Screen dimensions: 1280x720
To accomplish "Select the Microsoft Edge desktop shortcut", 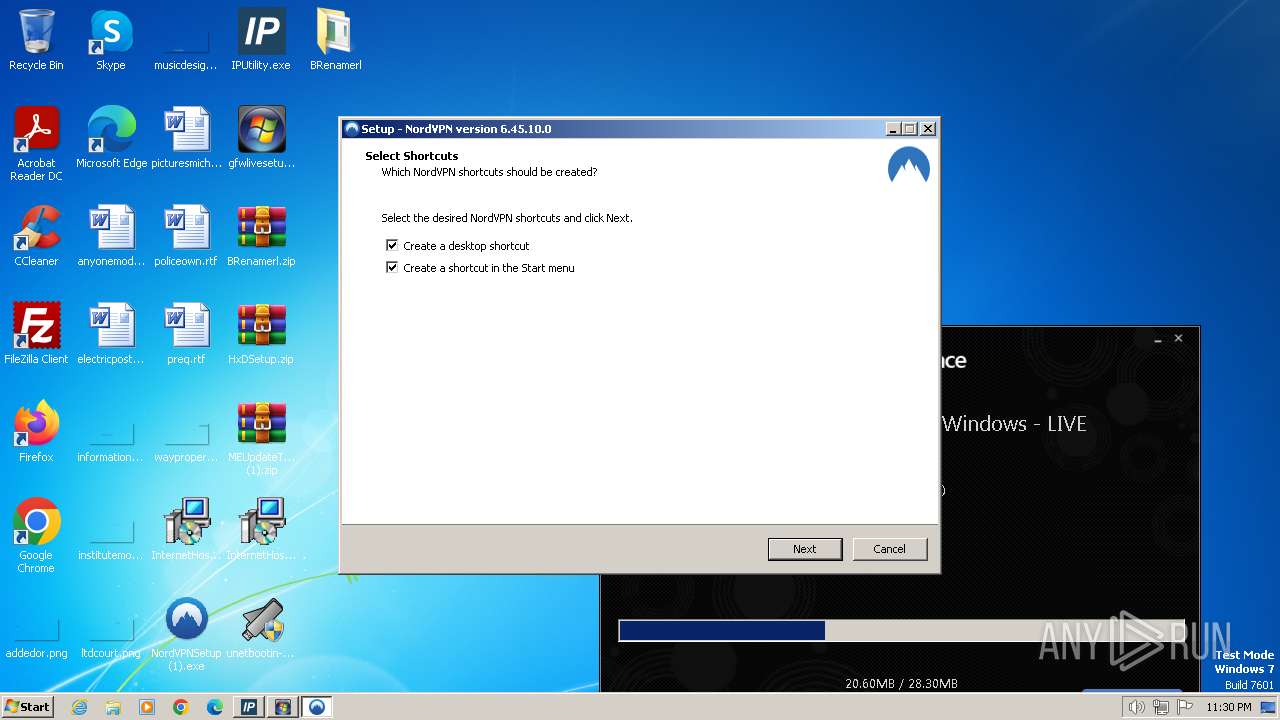I will (111, 138).
